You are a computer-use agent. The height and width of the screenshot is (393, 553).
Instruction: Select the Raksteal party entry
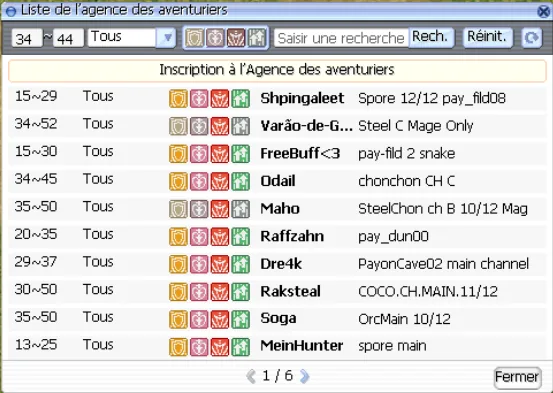click(x=277, y=291)
